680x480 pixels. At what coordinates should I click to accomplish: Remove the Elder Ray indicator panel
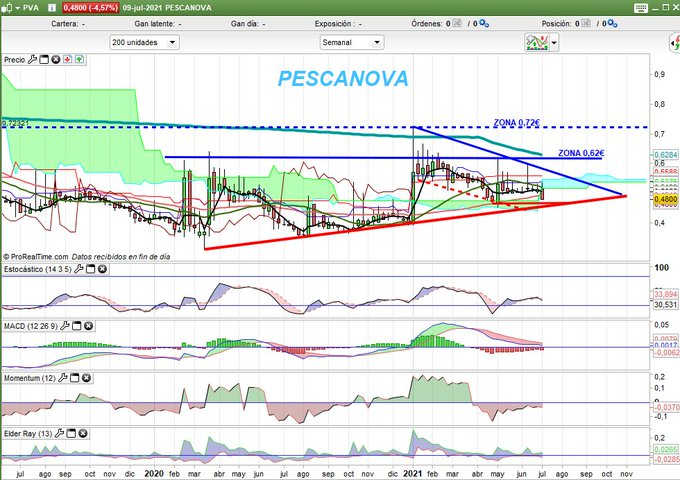click(83, 433)
